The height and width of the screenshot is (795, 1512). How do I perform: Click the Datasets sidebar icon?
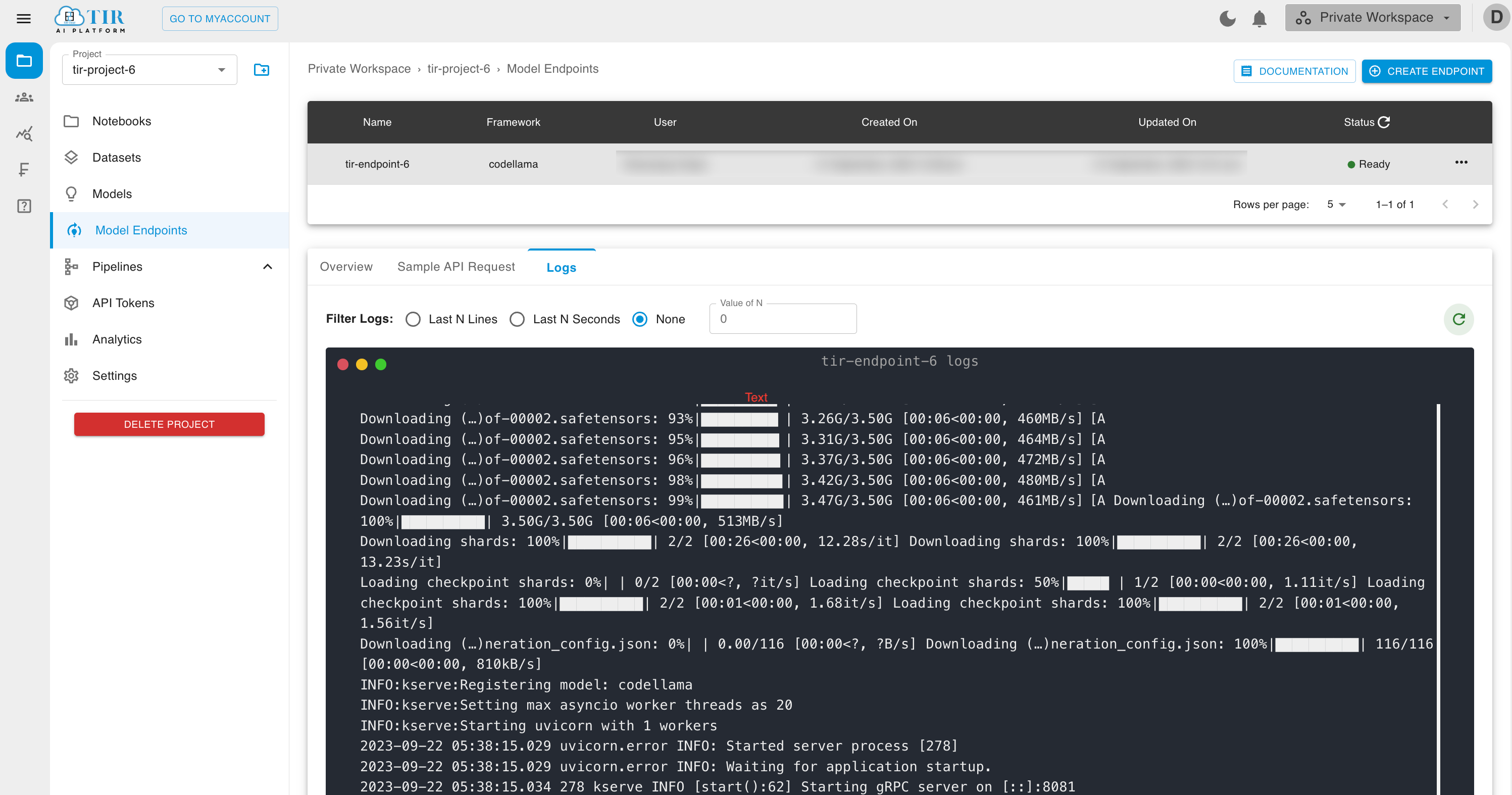[x=117, y=157]
